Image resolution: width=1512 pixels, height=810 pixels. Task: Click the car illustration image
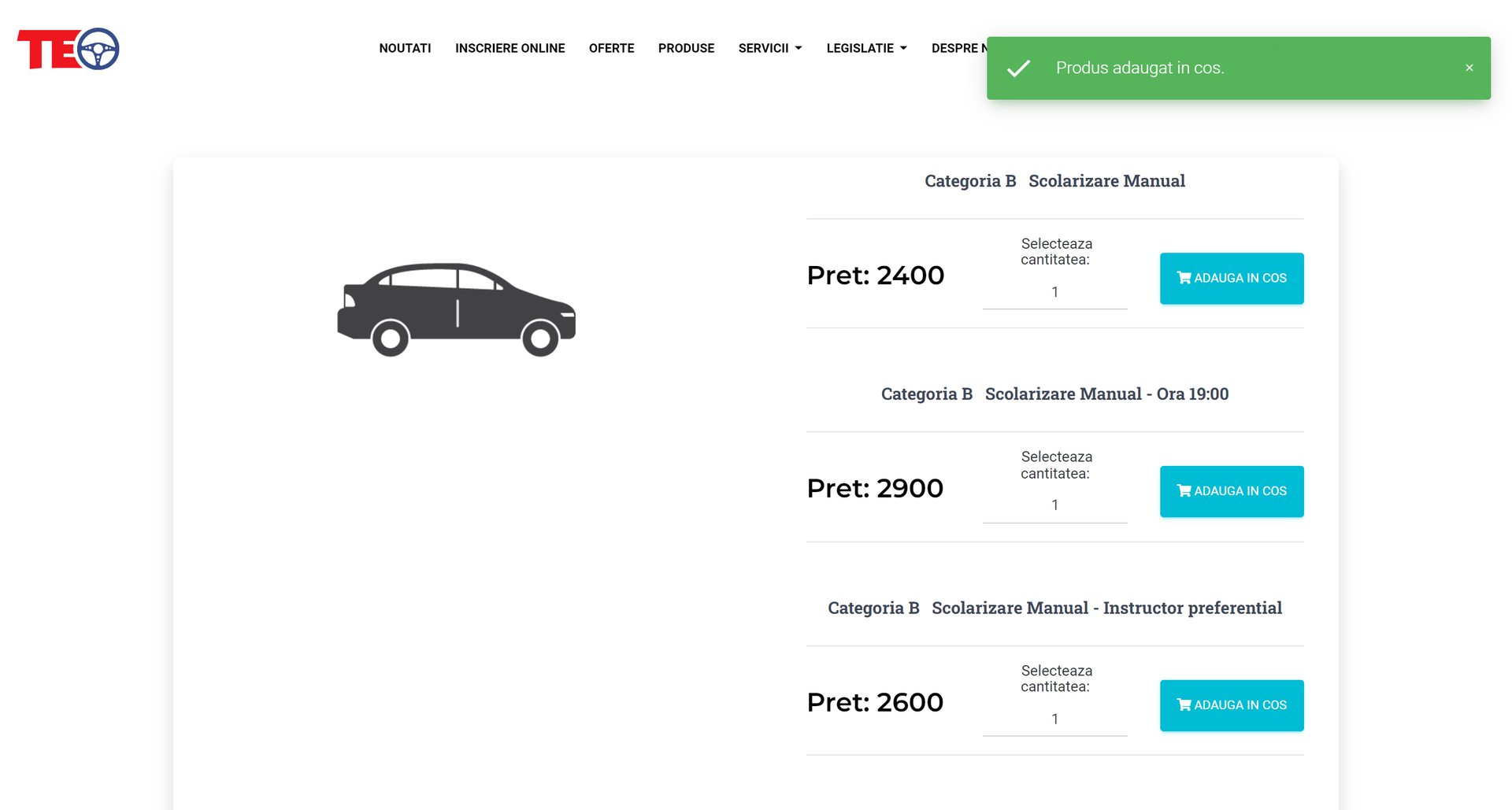pos(457,309)
